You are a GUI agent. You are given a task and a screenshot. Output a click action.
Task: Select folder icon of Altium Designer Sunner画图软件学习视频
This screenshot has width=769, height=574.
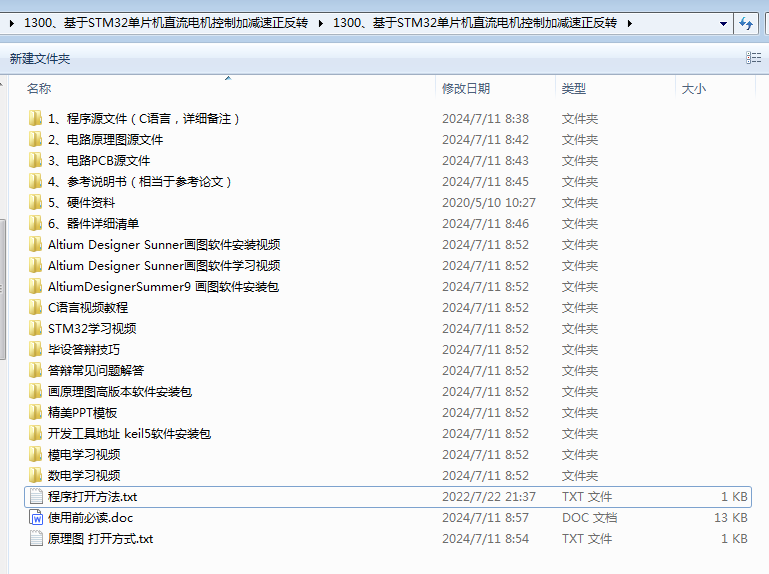(35, 265)
